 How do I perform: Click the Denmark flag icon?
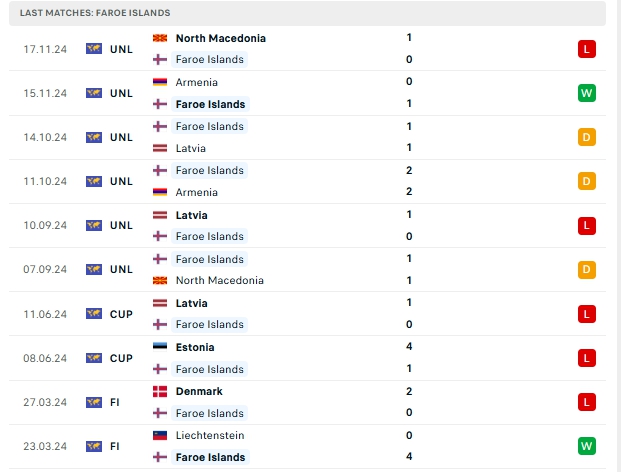(160, 391)
